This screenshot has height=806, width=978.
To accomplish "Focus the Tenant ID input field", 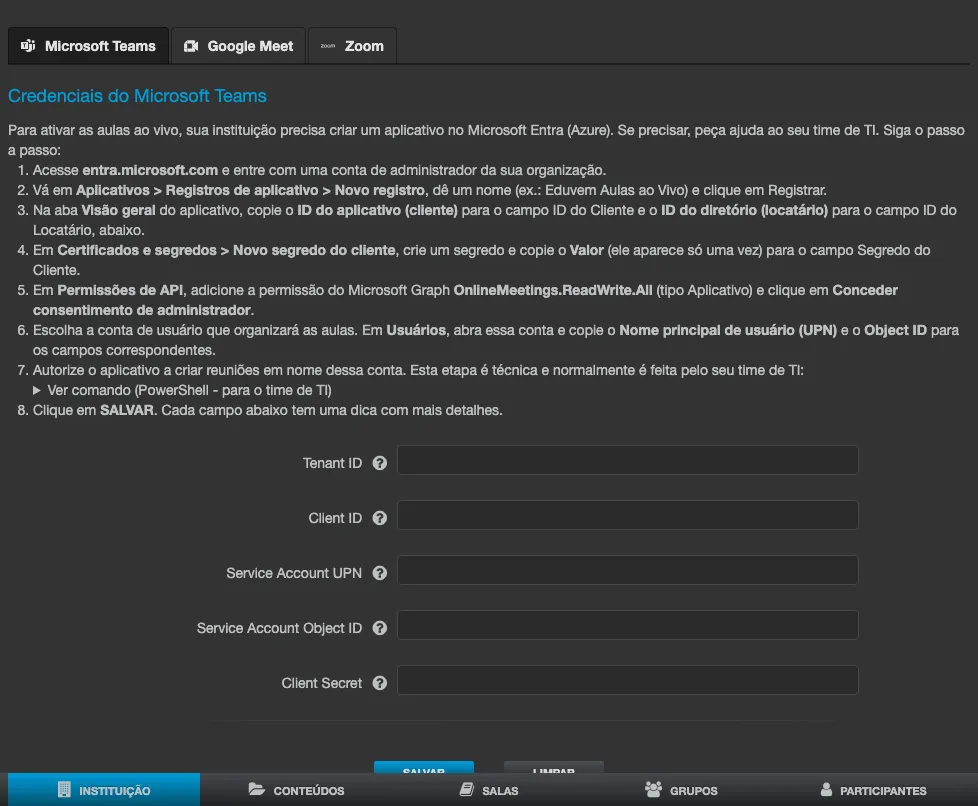I will click(627, 460).
